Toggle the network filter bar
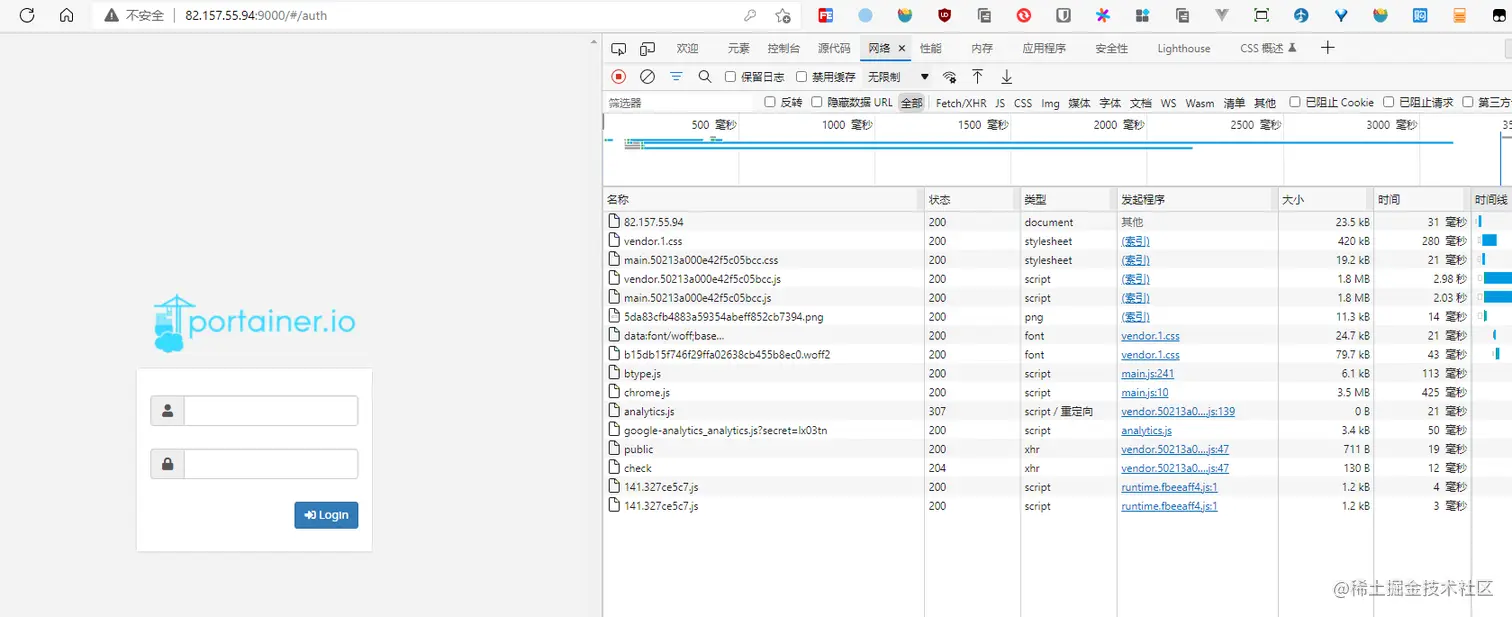The height and width of the screenshot is (617, 1512). coord(677,76)
